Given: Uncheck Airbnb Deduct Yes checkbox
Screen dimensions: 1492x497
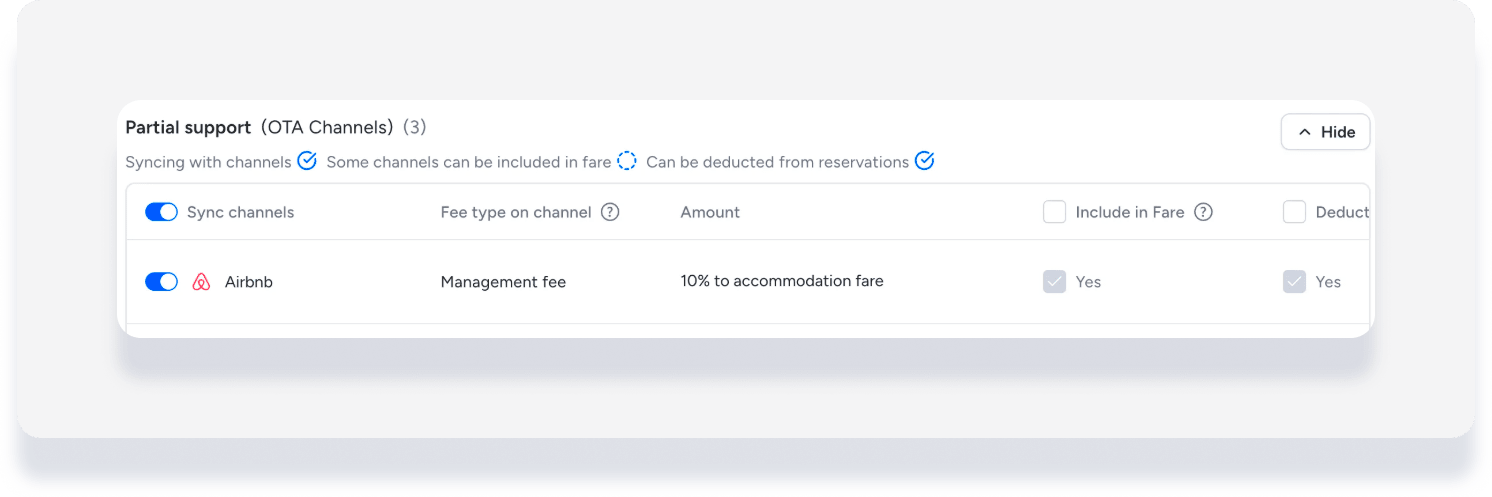Looking at the screenshot, I should click(x=1294, y=282).
